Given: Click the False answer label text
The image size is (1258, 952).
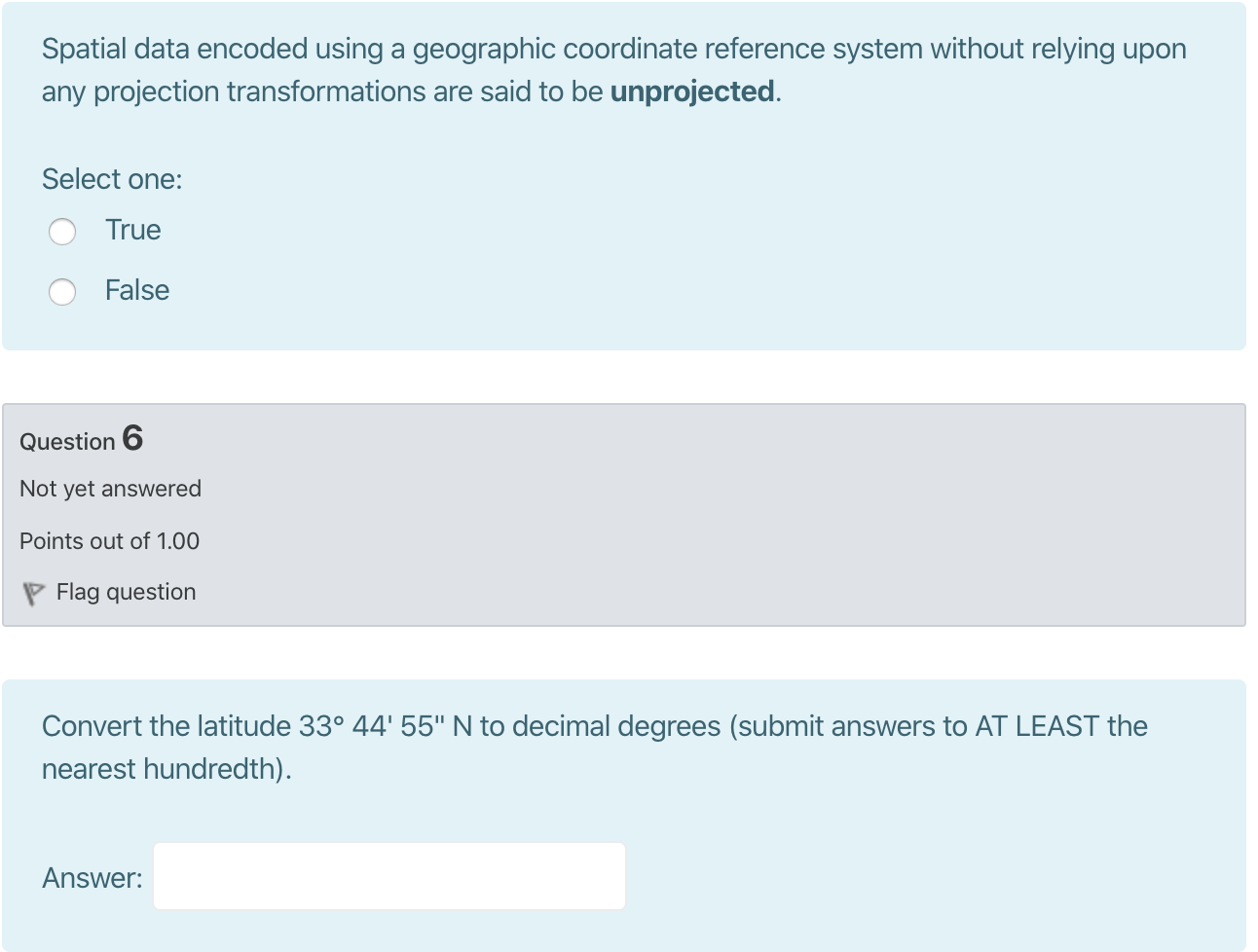Looking at the screenshot, I should (x=135, y=290).
